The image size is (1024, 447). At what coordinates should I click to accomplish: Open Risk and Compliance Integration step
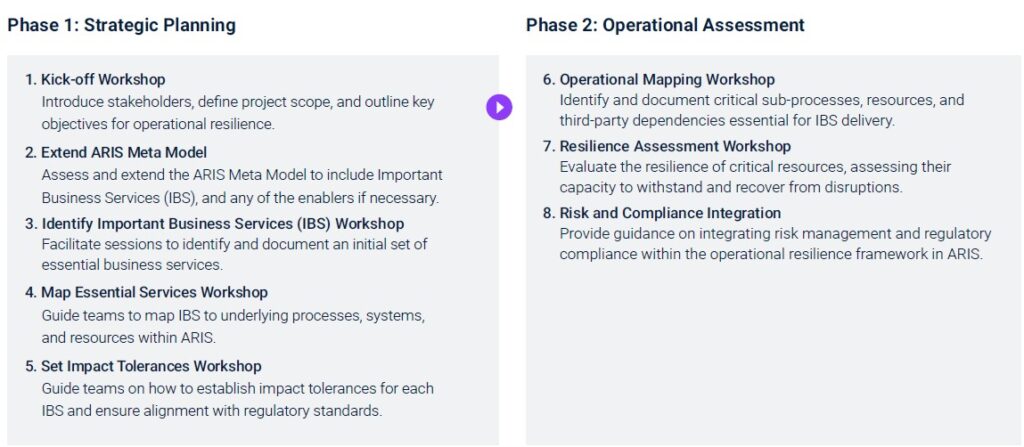[x=662, y=213]
